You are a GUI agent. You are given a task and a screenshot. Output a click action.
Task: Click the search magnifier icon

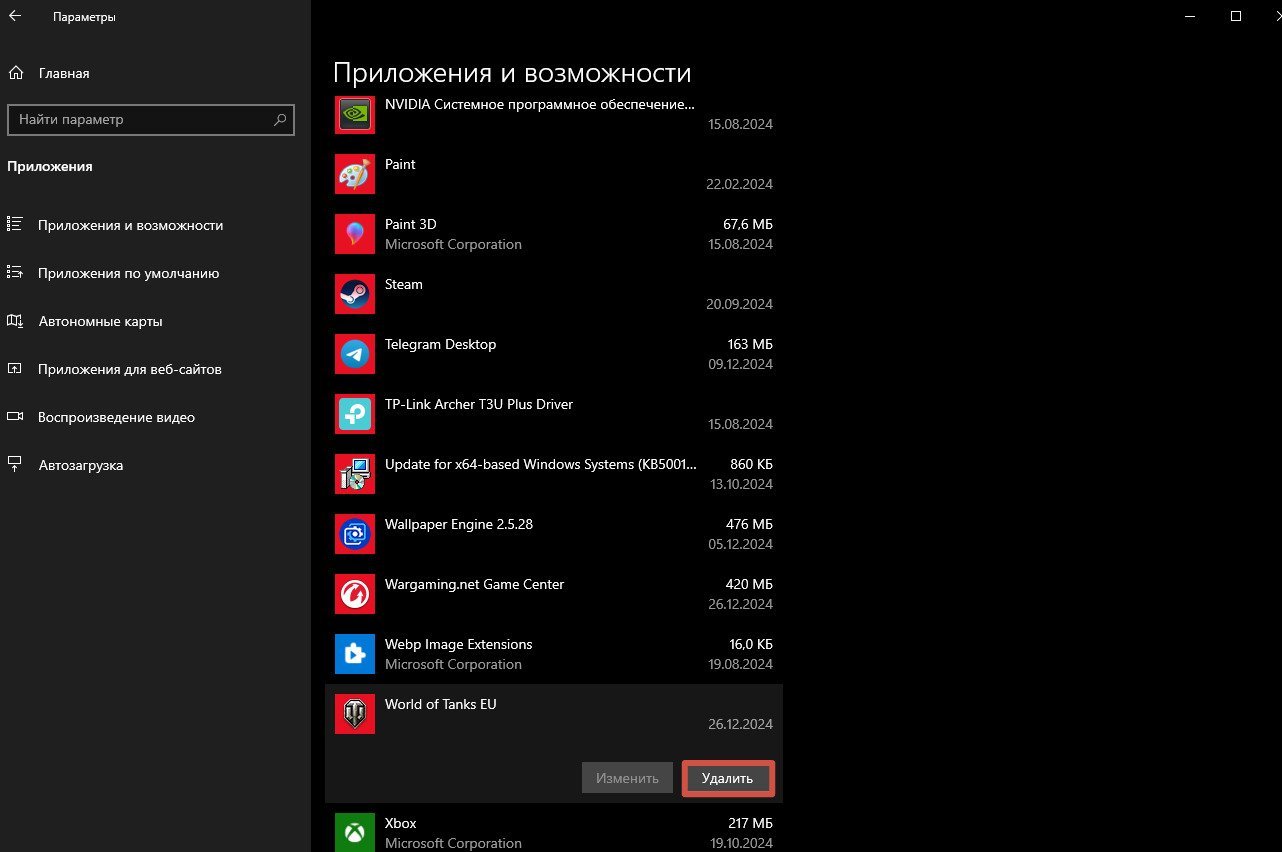pos(281,119)
